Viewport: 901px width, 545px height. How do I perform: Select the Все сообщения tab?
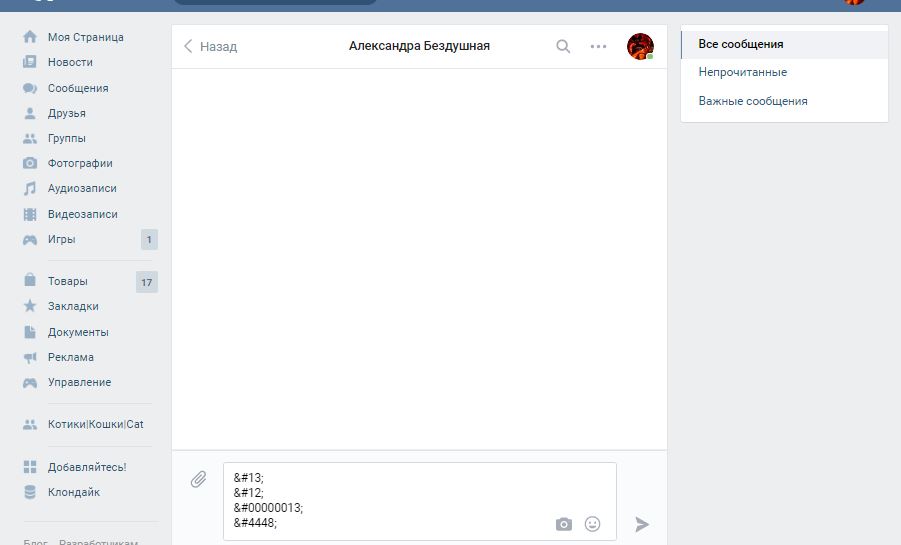(x=741, y=44)
